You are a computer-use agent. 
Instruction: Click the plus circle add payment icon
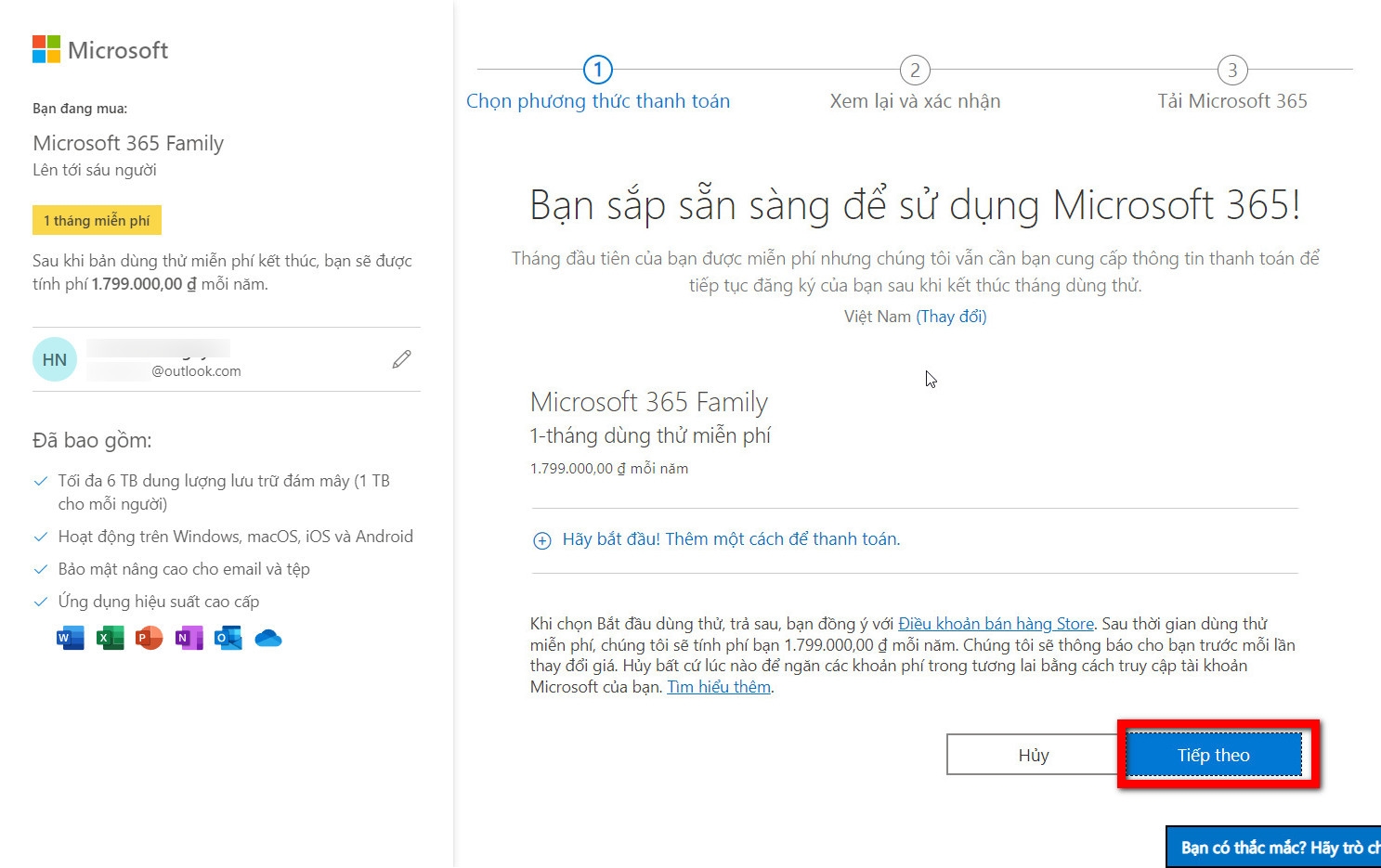tap(541, 540)
